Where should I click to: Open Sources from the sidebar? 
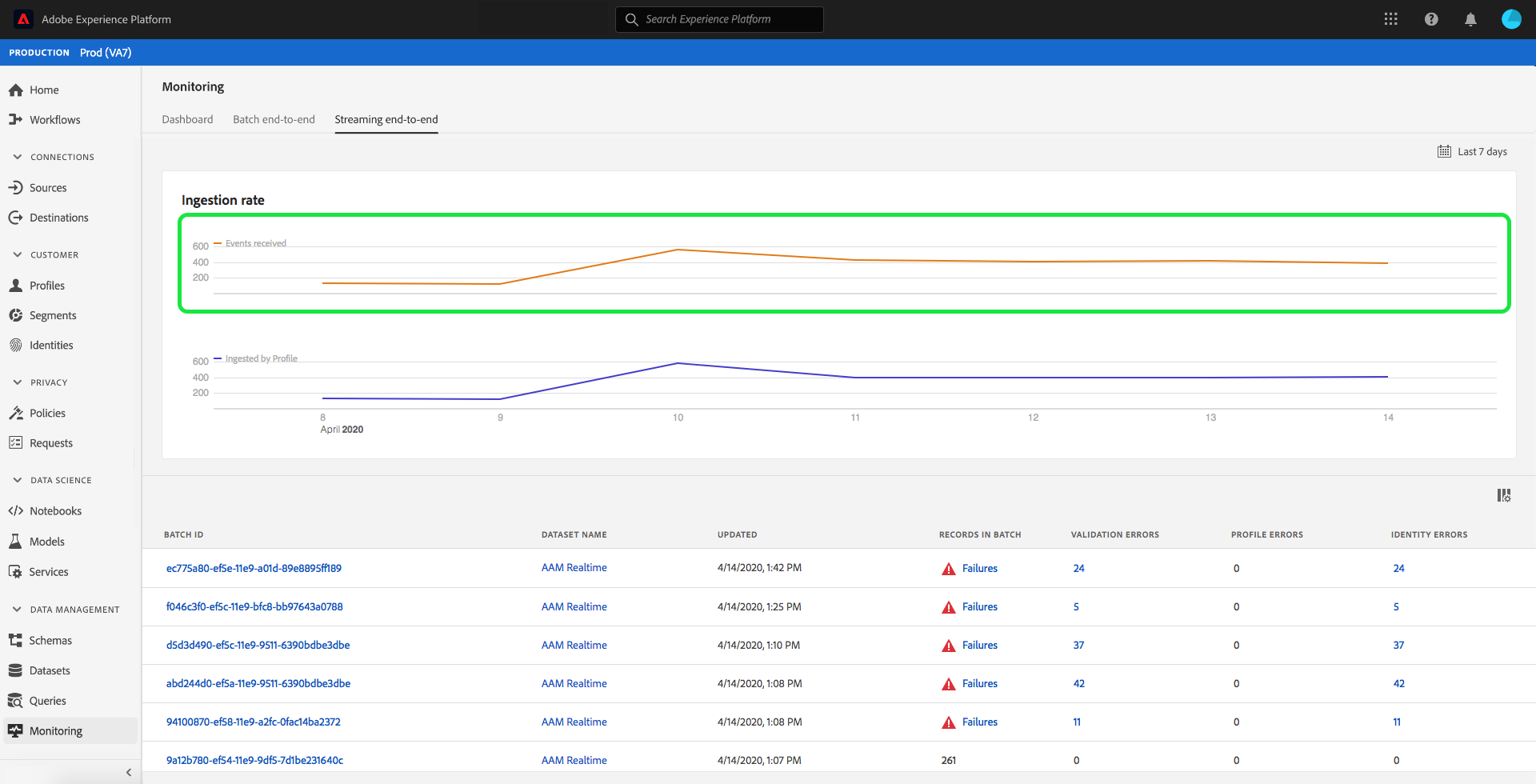(x=48, y=188)
